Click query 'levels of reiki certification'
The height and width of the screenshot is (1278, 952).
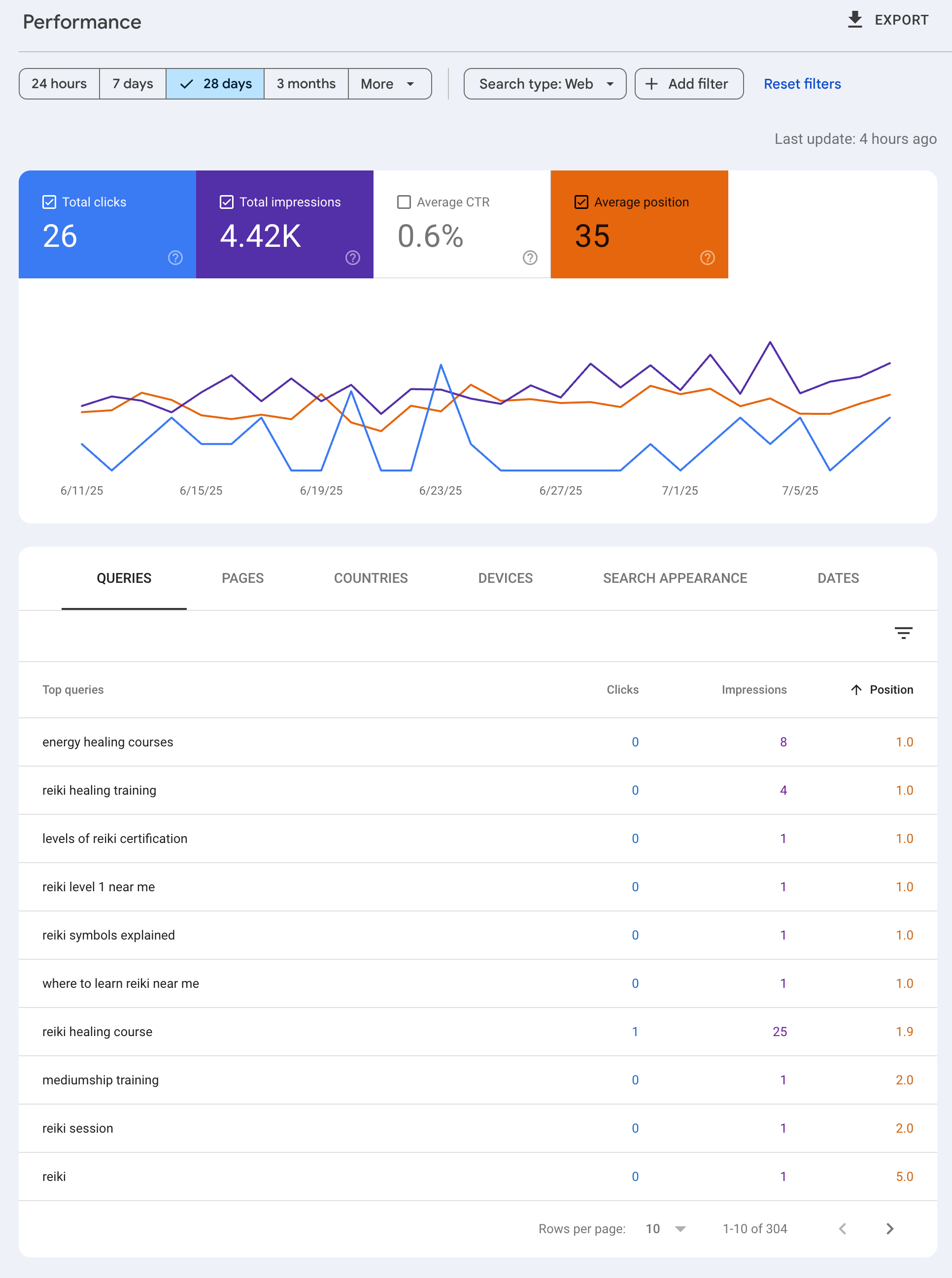tap(115, 839)
